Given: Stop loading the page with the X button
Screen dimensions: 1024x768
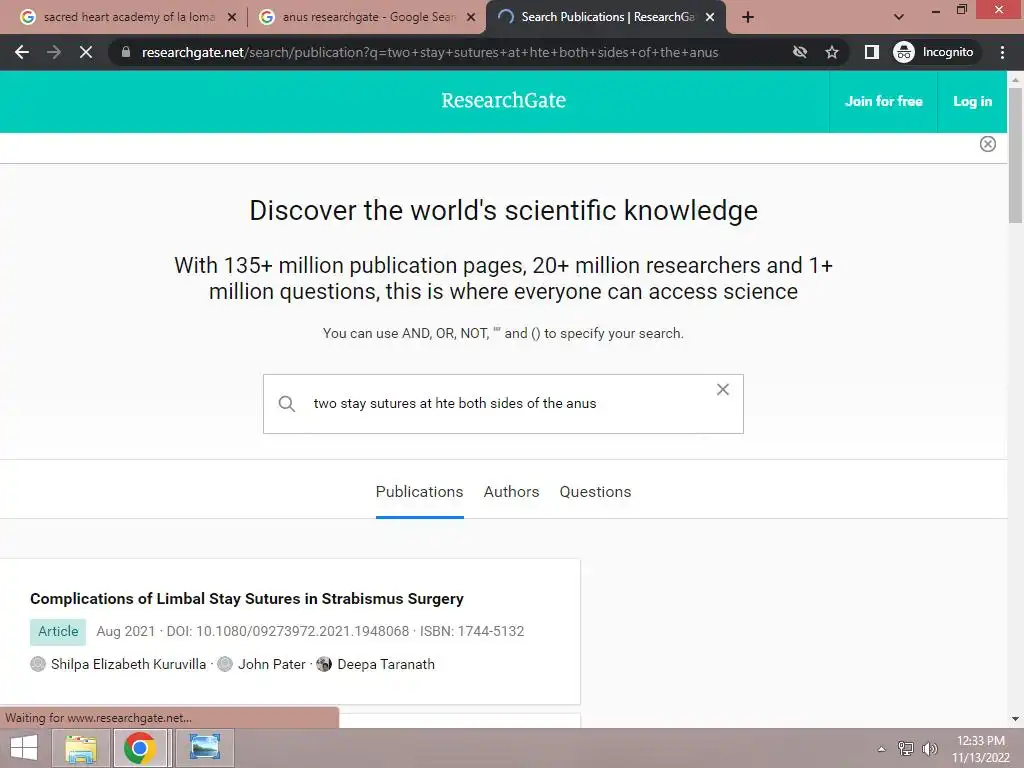Looking at the screenshot, I should pyautogui.click(x=86, y=52).
